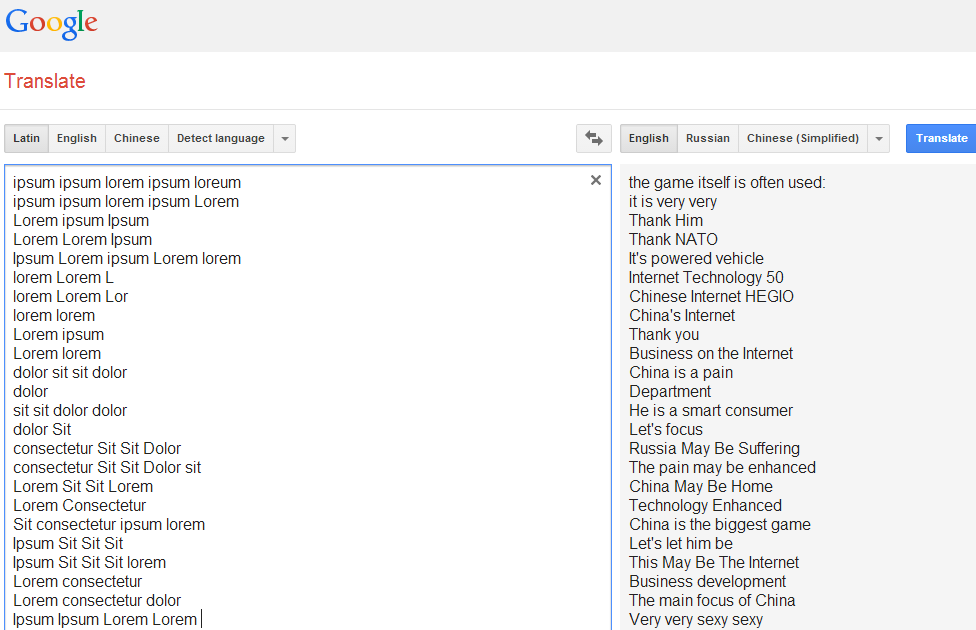Click inside the source text box
The image size is (976, 630).
coord(307,398)
